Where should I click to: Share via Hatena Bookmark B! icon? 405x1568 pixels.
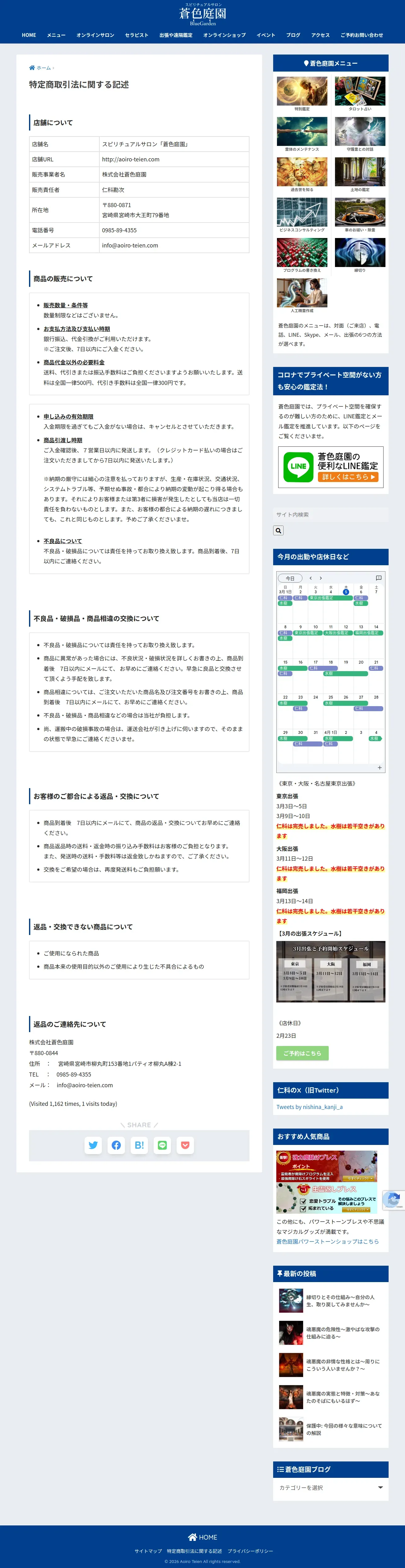tap(139, 1145)
